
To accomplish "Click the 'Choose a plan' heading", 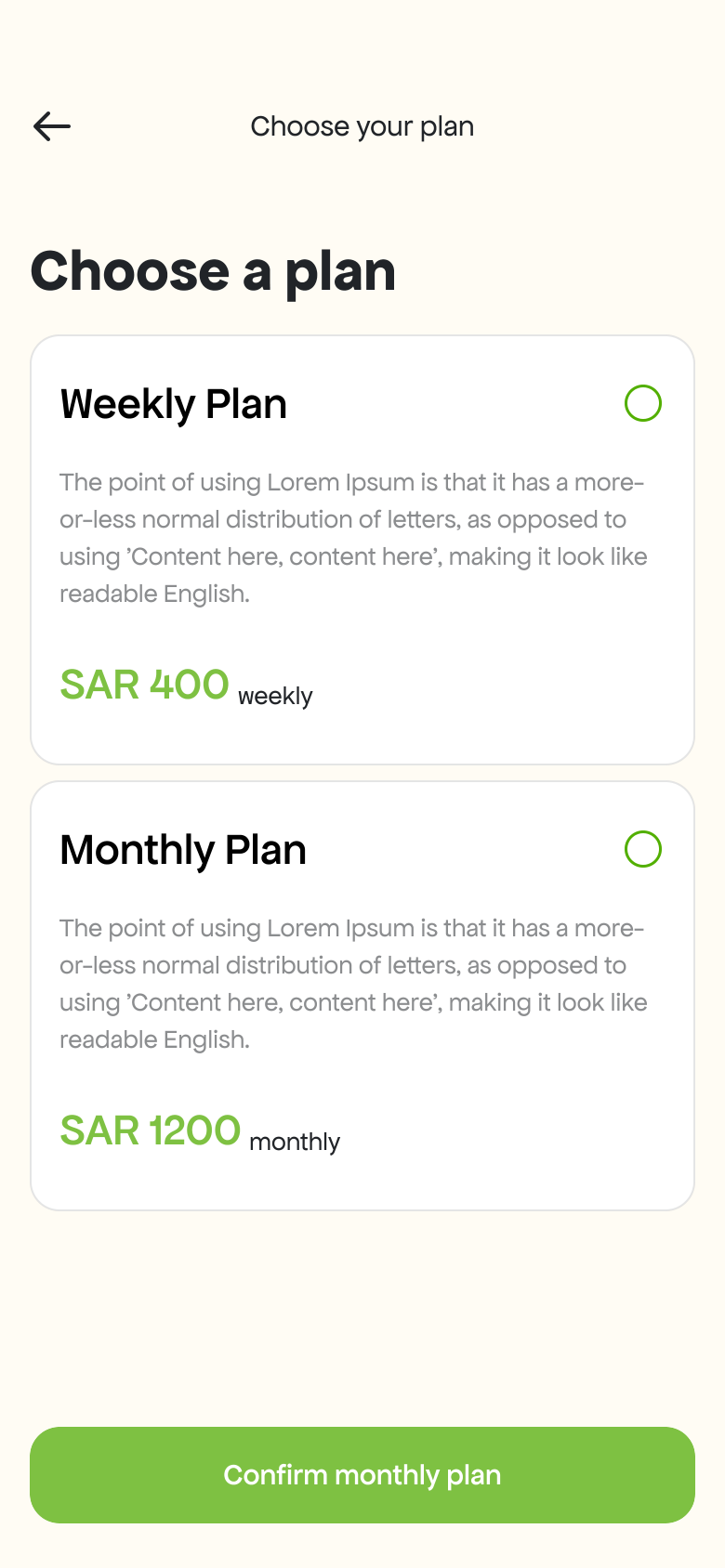I will (214, 271).
